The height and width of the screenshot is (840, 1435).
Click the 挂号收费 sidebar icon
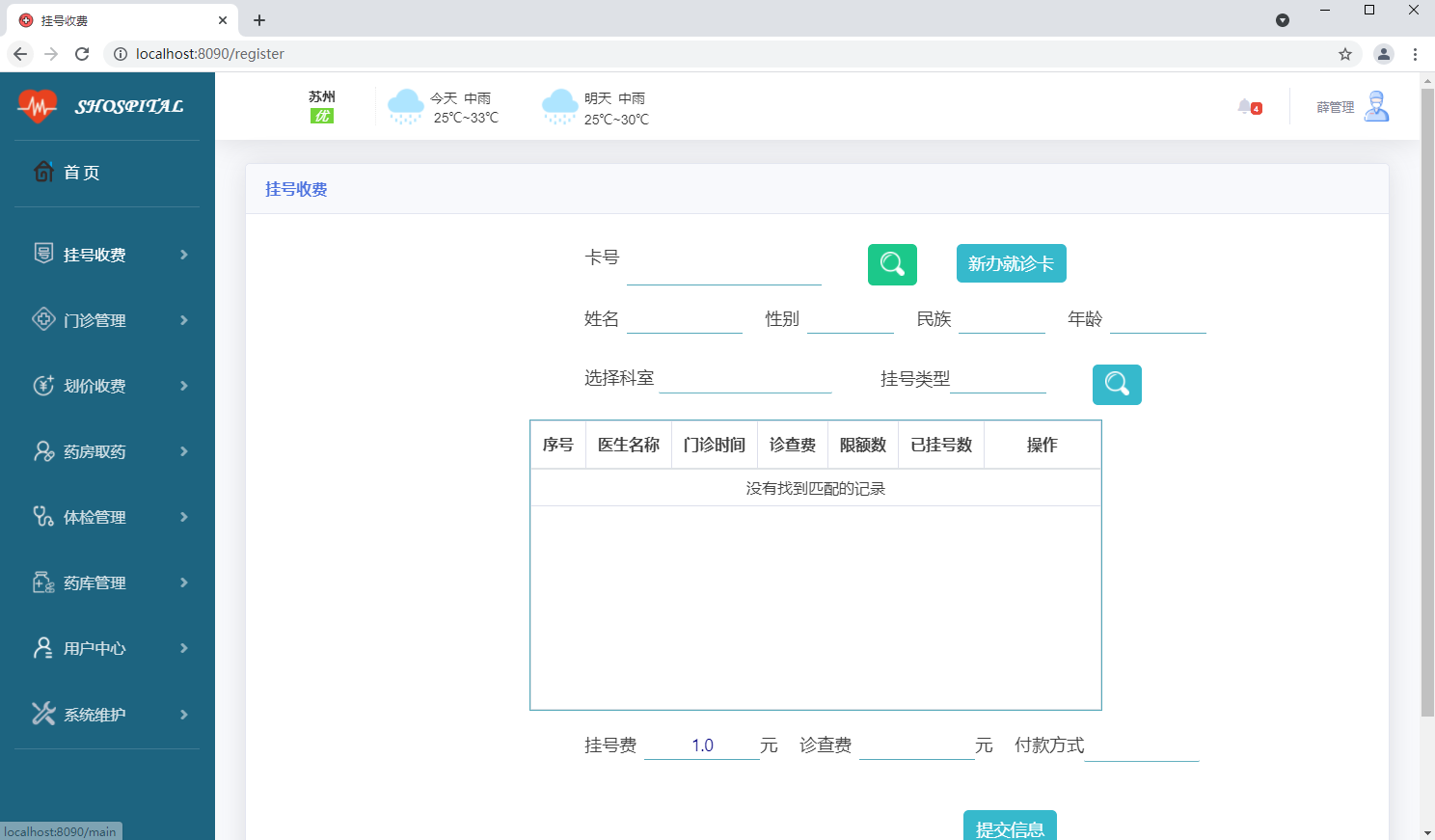[x=43, y=254]
